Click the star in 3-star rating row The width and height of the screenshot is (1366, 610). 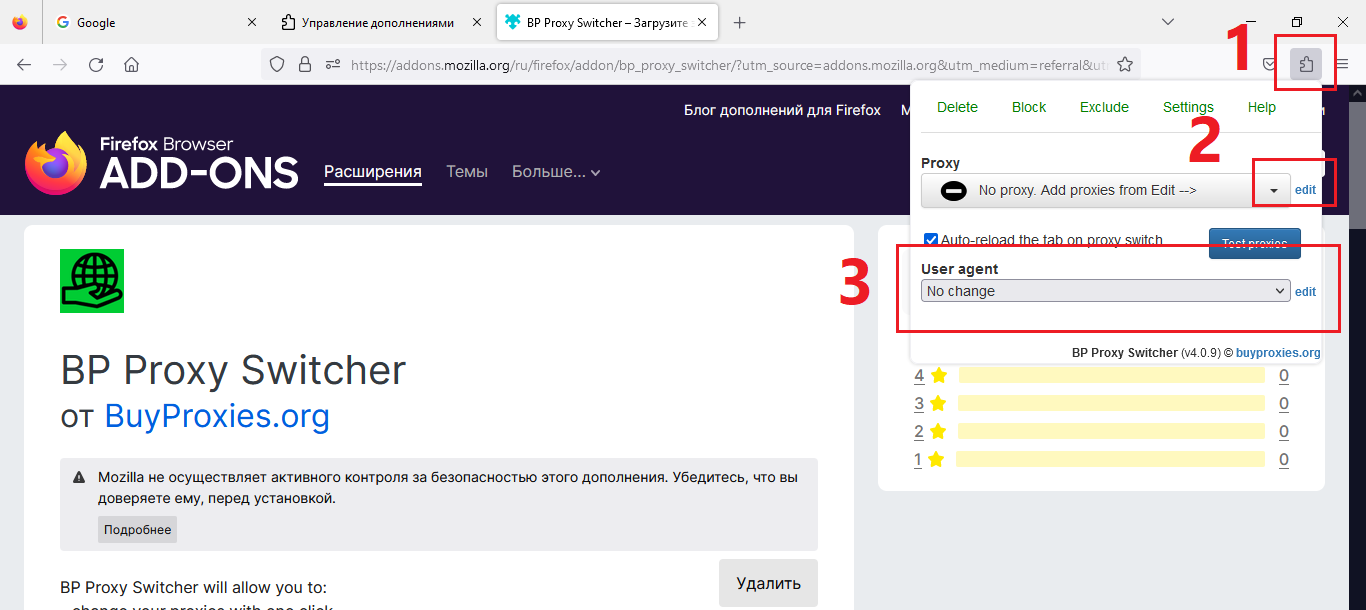point(938,404)
